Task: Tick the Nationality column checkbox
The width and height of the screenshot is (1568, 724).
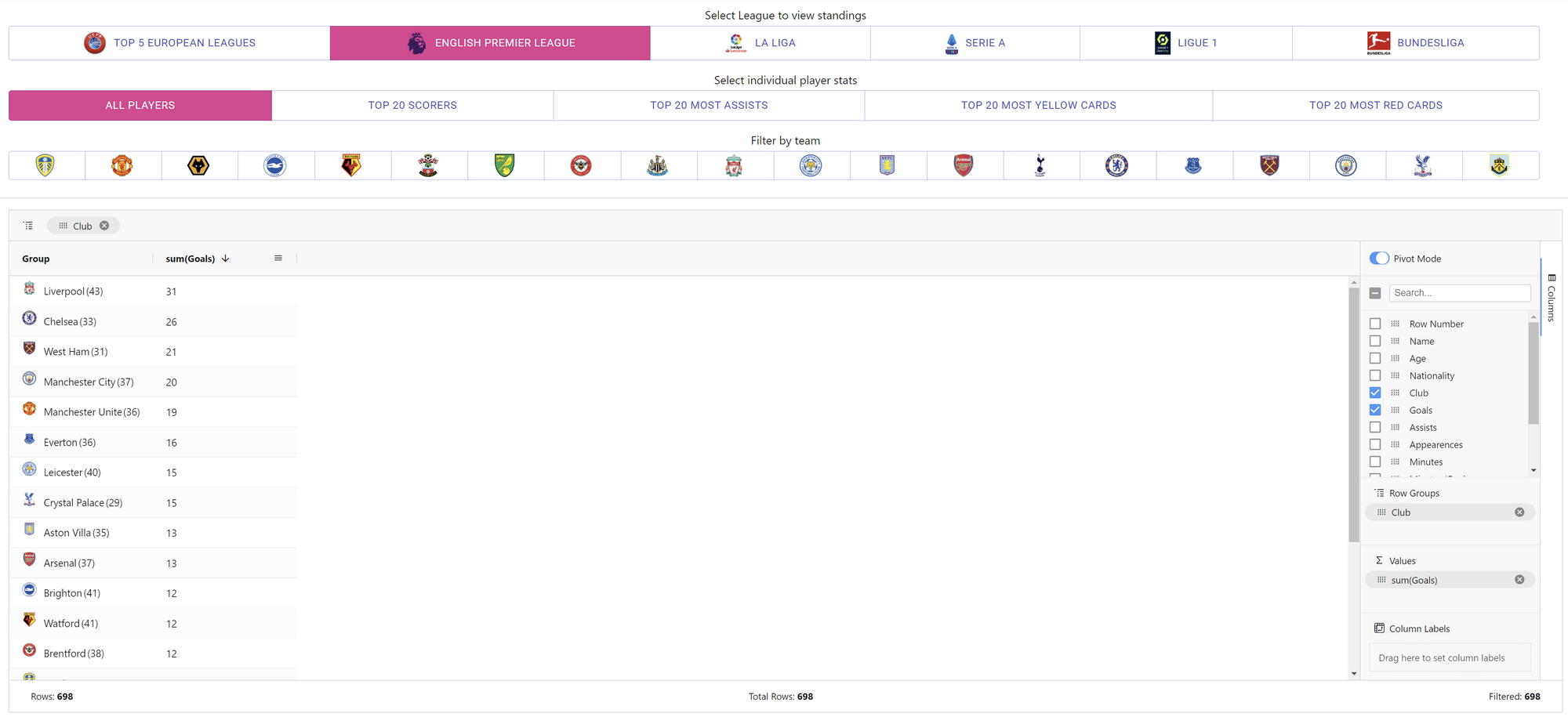Action: click(x=1375, y=375)
